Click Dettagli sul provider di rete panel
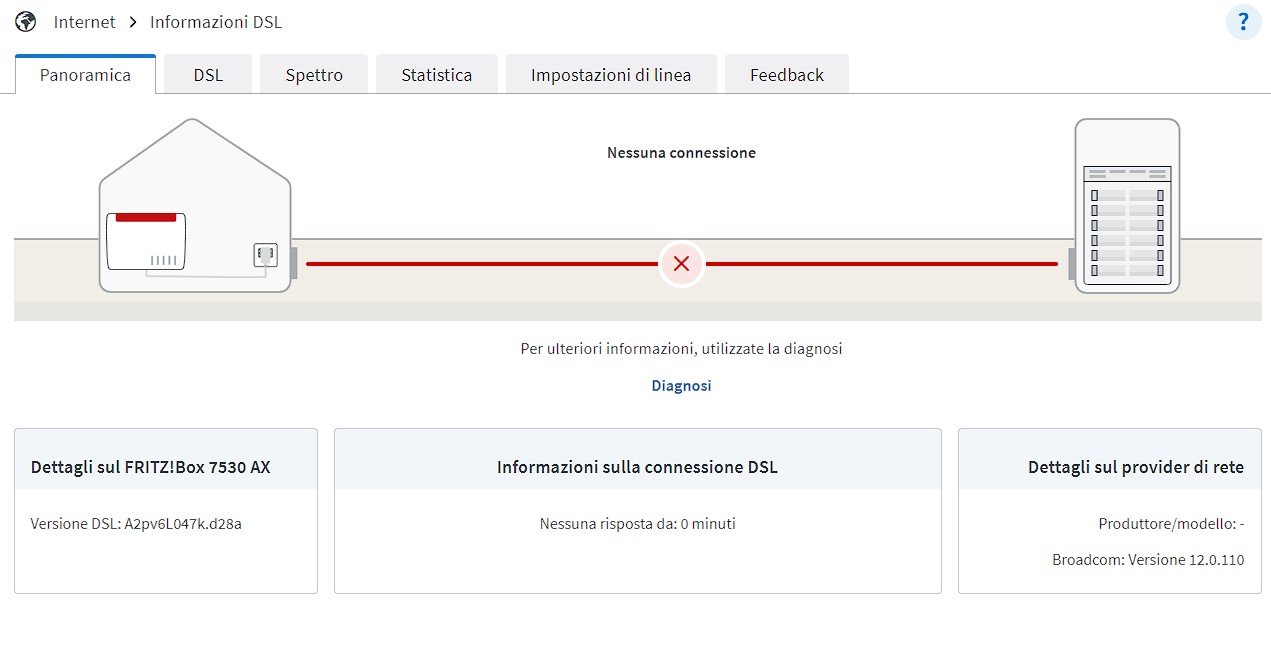Viewport: 1271px width, 645px height. (1110, 511)
